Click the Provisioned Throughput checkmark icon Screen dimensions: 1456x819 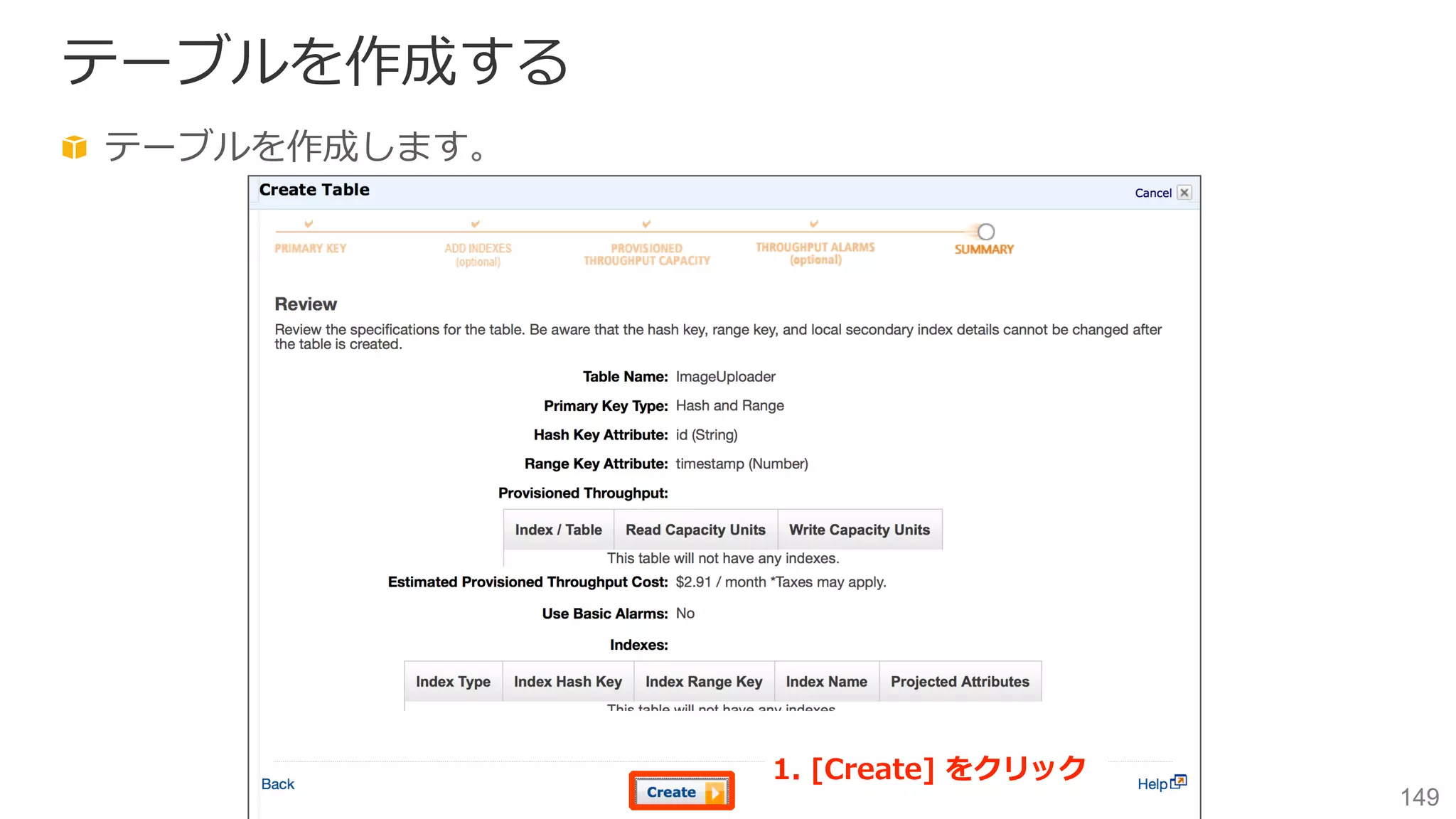pos(646,224)
